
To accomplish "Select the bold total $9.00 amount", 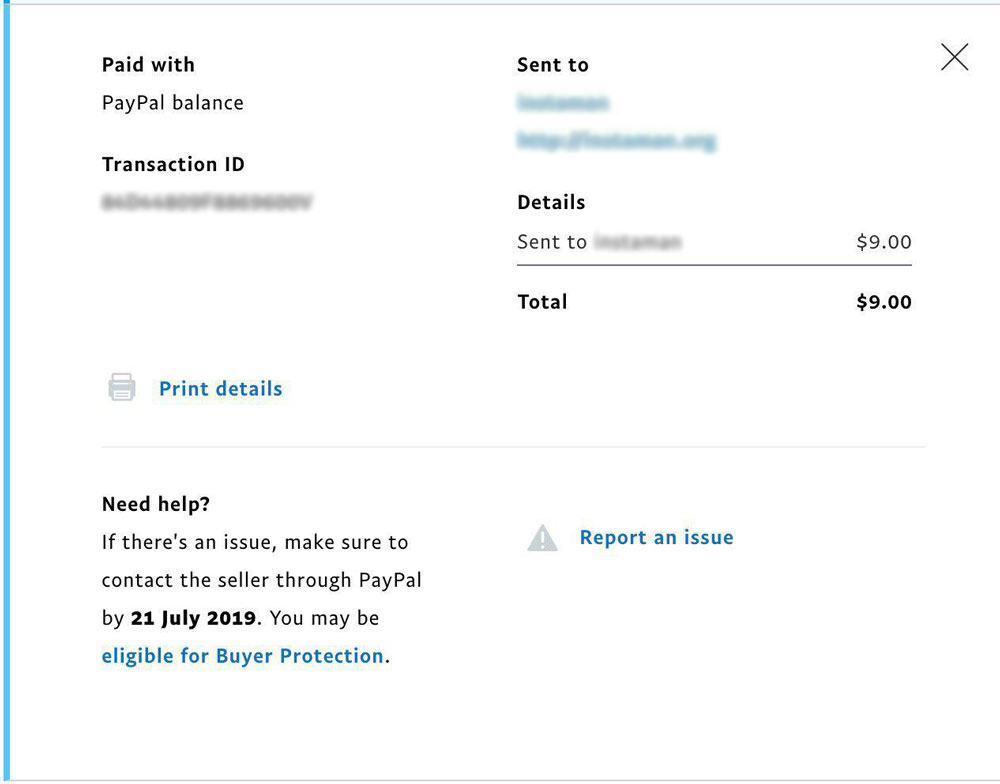I will coord(884,302).
